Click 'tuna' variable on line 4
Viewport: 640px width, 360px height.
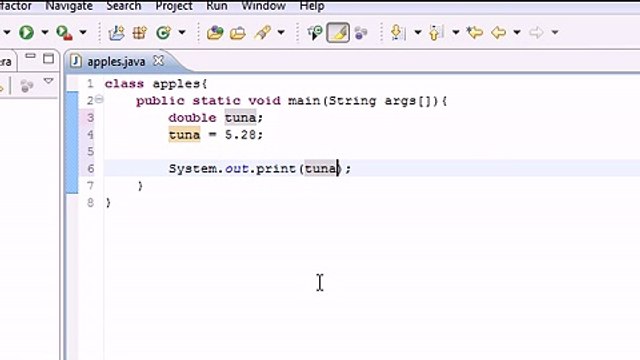184,135
